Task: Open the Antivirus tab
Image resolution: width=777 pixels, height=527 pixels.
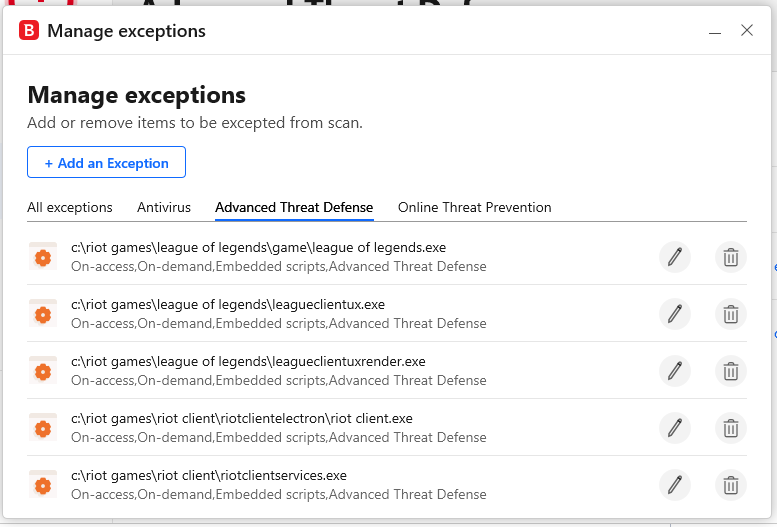Action: [x=164, y=207]
